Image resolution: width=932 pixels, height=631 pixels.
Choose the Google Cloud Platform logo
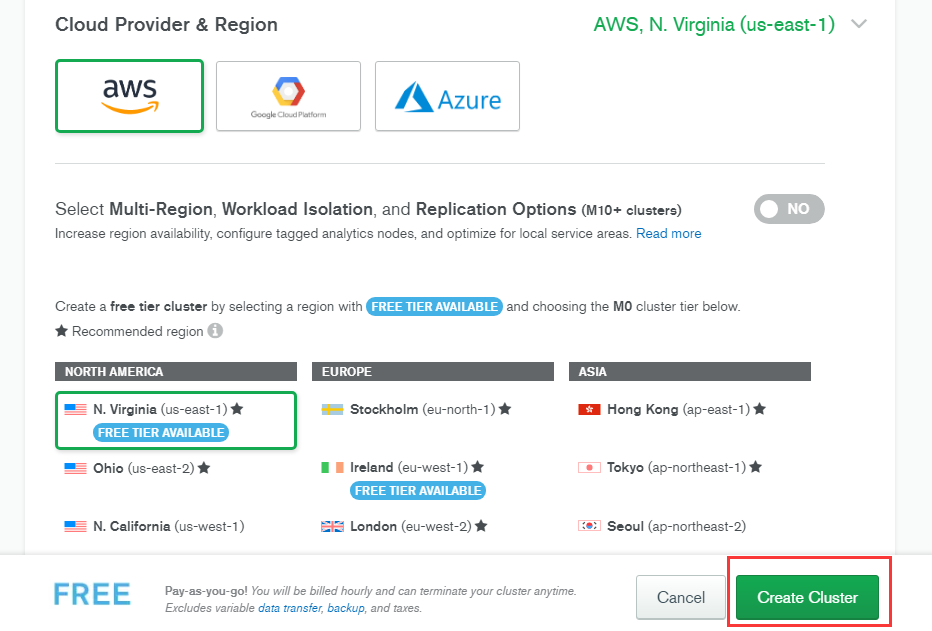pos(288,96)
